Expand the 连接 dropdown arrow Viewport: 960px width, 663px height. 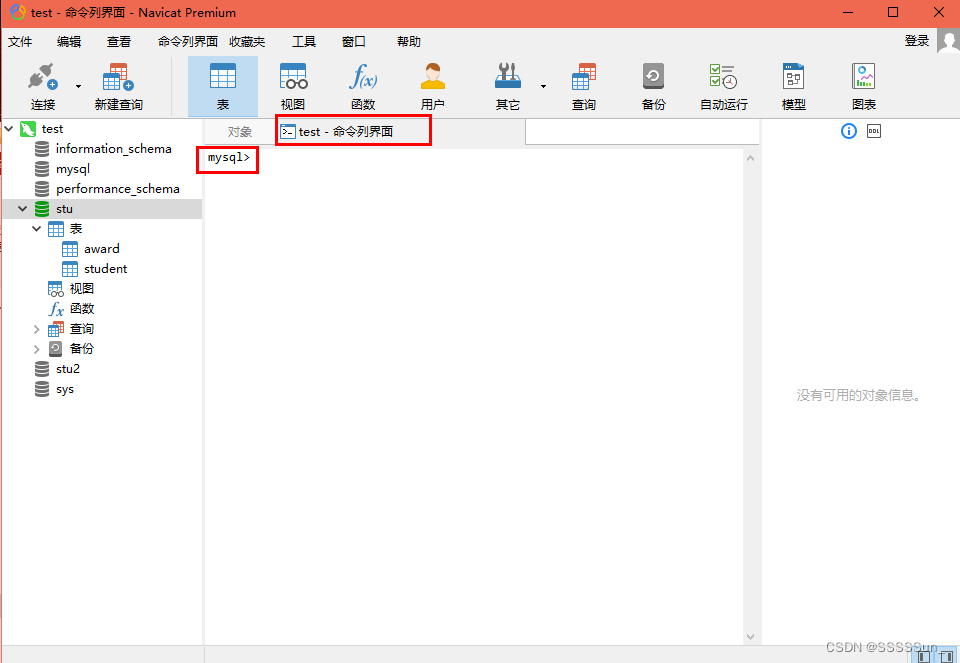(78, 86)
